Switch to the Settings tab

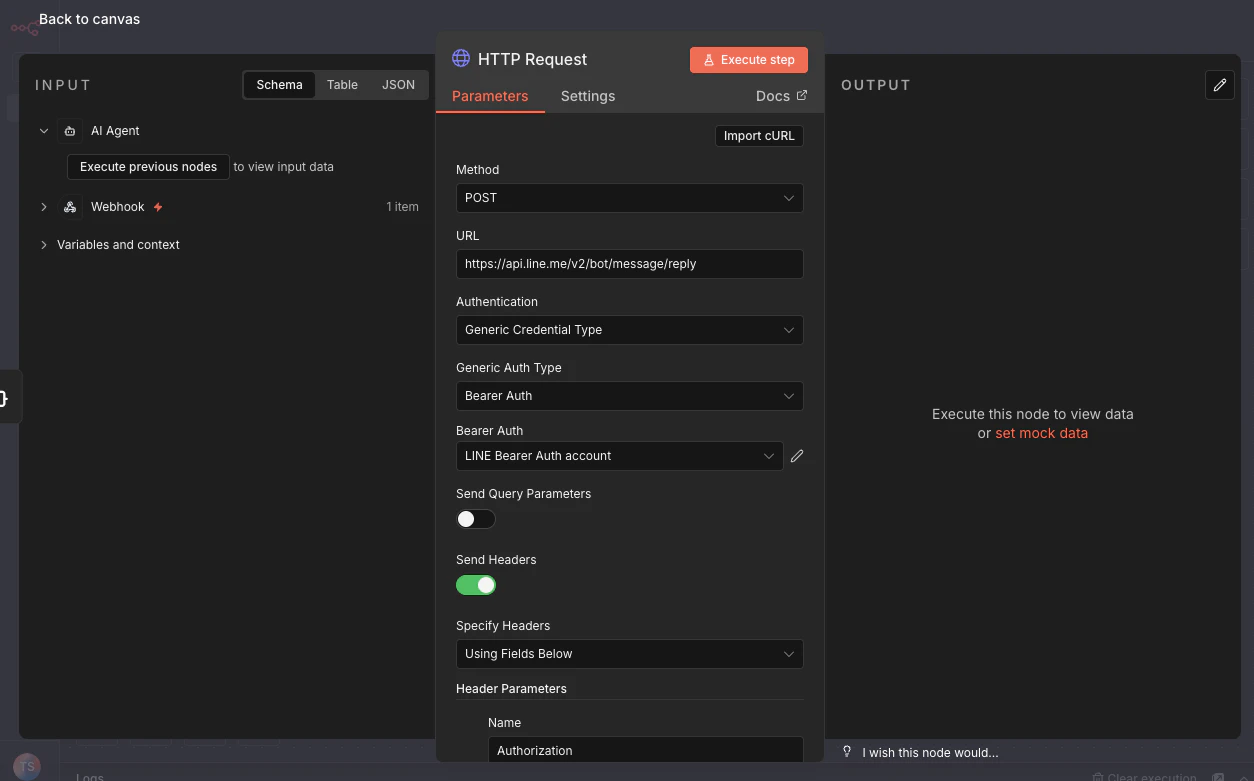point(588,96)
